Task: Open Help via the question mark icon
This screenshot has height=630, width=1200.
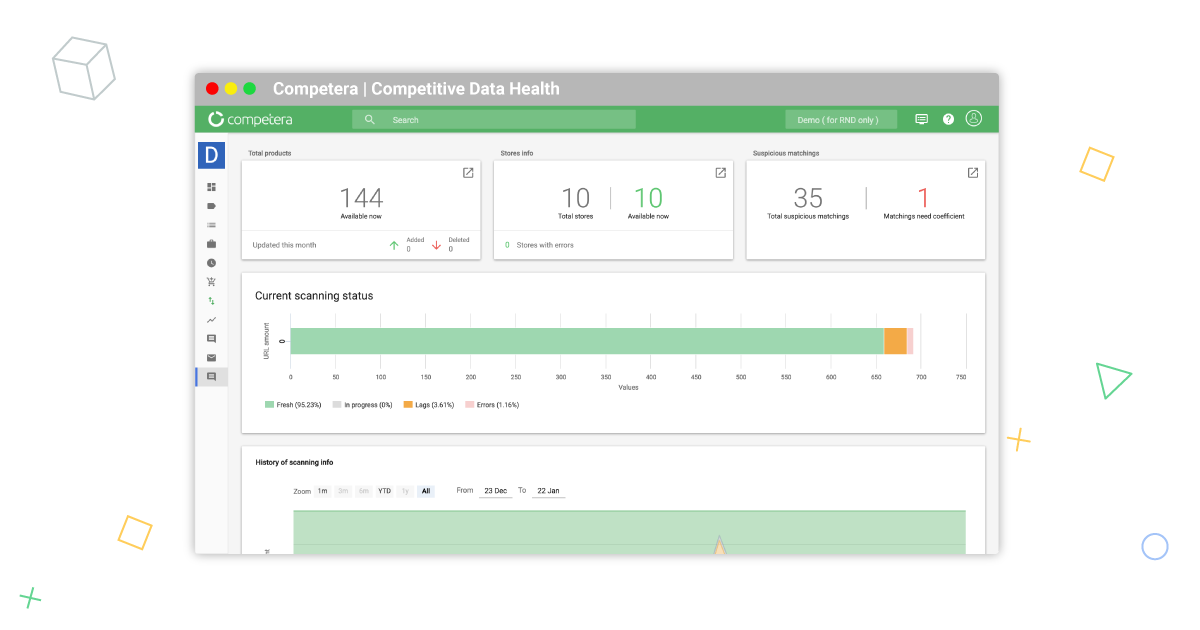Action: point(947,118)
